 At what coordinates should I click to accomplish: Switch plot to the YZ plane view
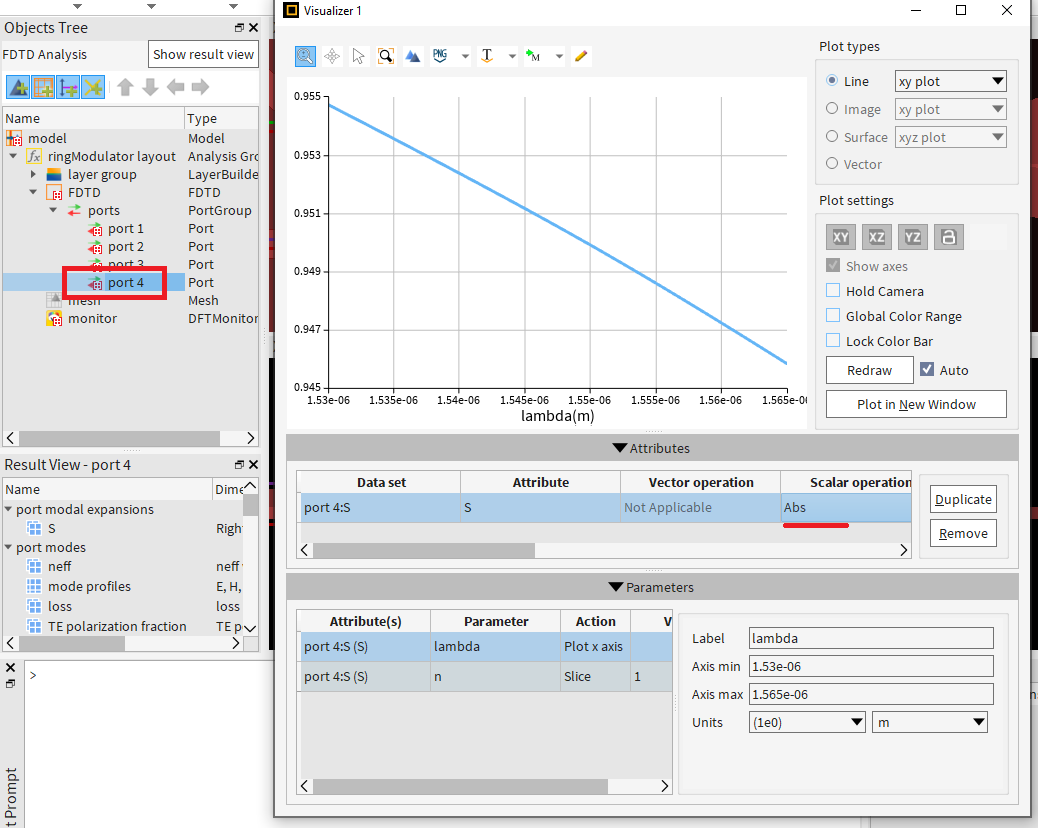pos(913,237)
